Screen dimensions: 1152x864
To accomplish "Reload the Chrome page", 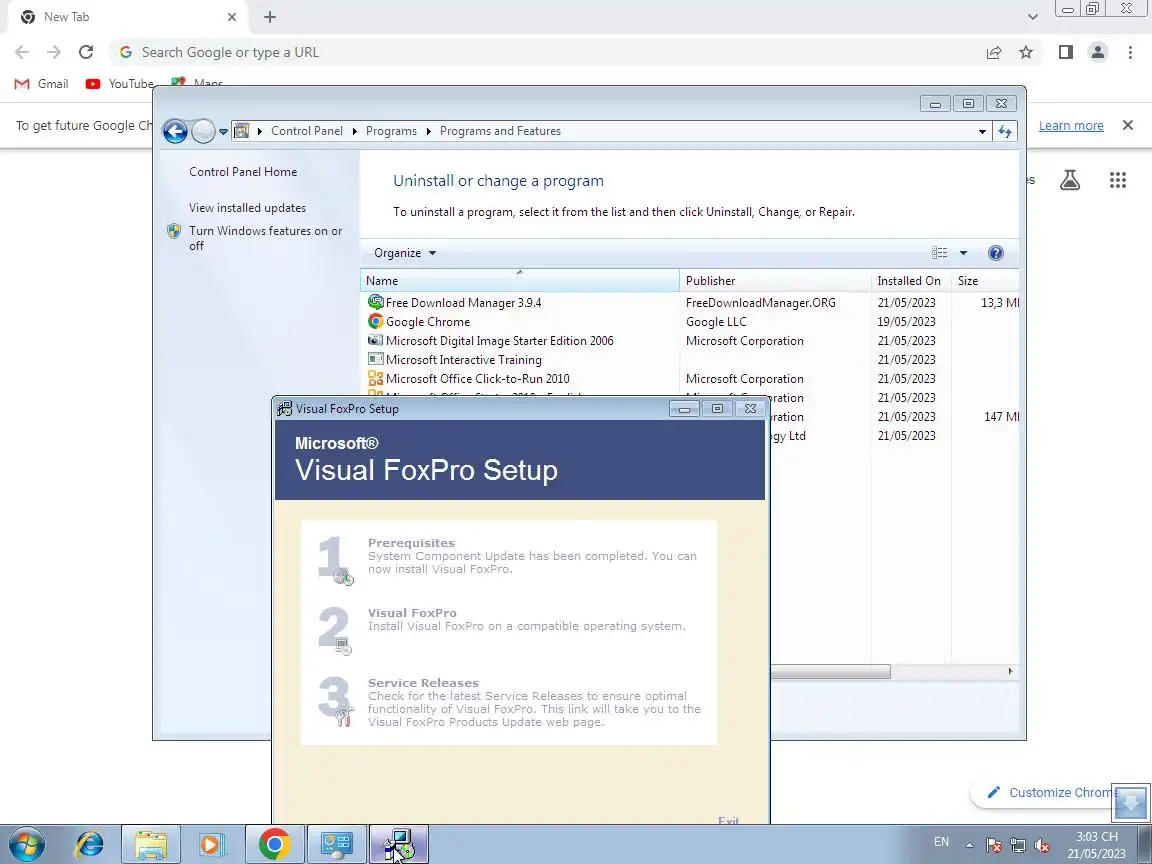I will pos(86,52).
